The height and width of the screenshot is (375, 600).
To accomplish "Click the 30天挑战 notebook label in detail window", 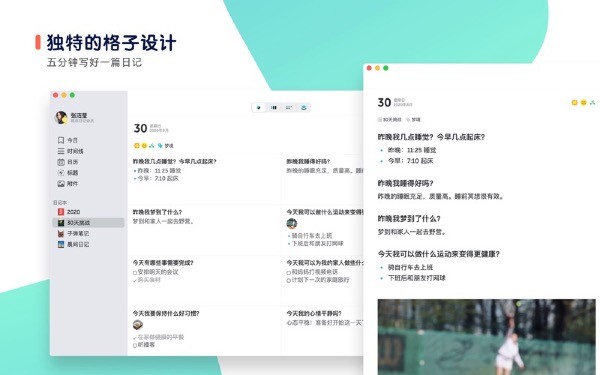I will (x=390, y=120).
